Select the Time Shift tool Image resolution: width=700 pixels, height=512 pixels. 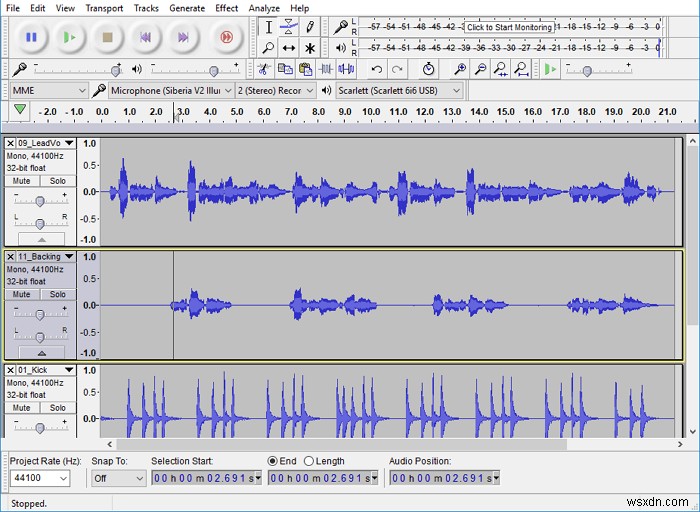[289, 47]
